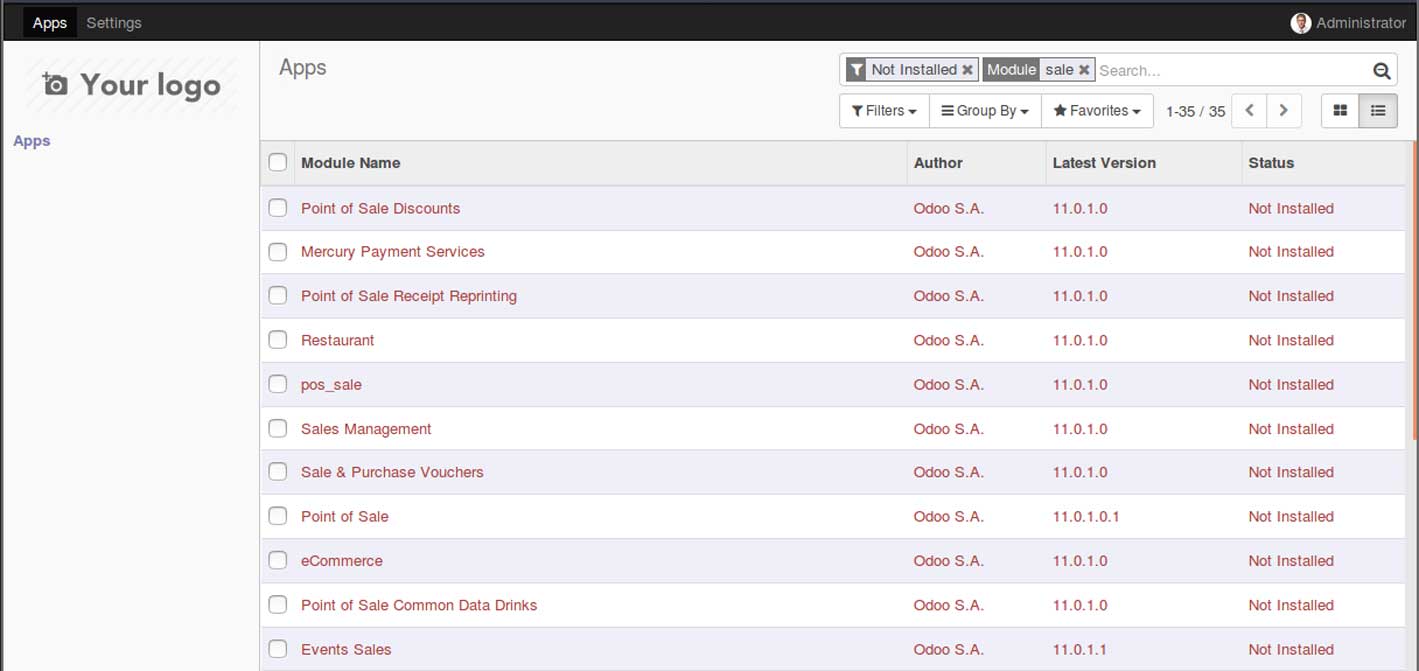Remove the Not Installed filter facet

pyautogui.click(x=967, y=70)
